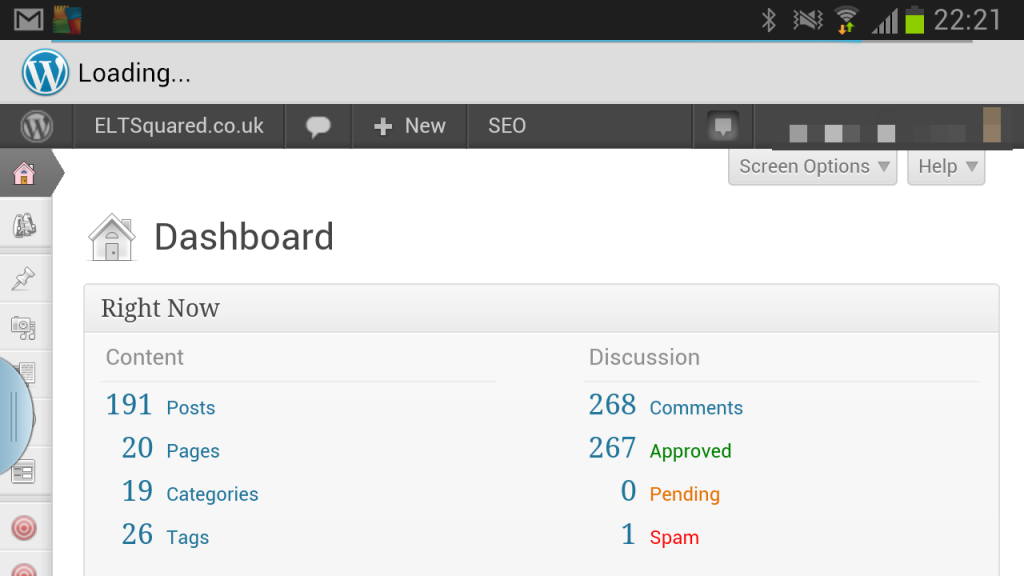
Task: Open the Jetpack icon in sidebar
Action: point(24,225)
